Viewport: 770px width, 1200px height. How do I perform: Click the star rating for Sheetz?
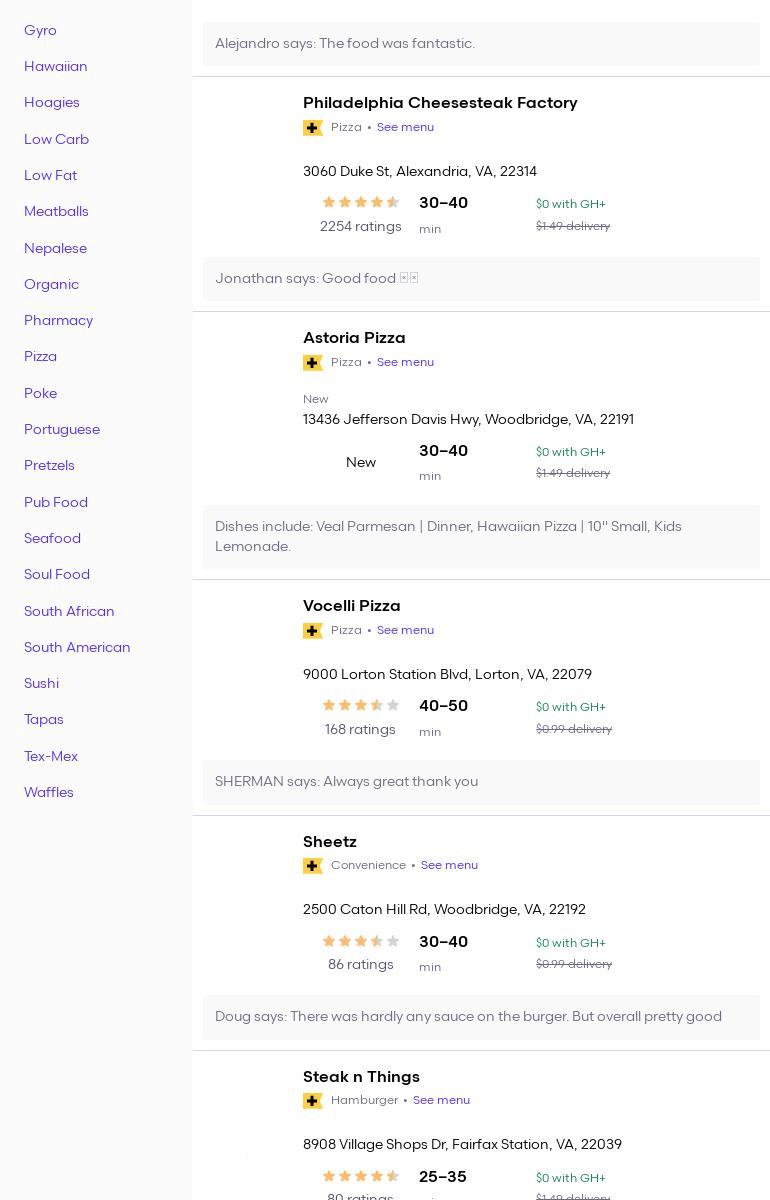[x=361, y=942]
